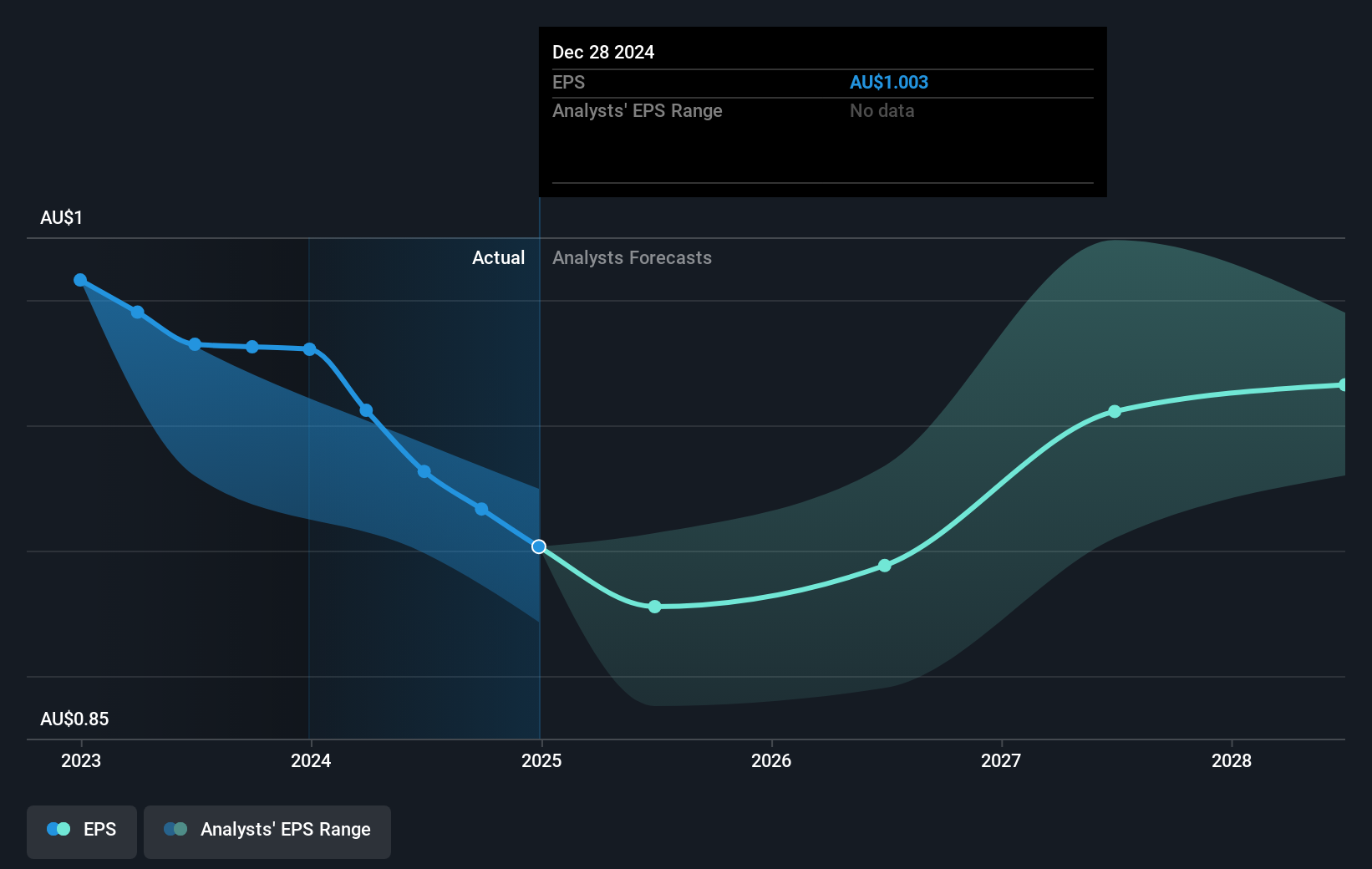Click the AU$0.85 y-axis label
The height and width of the screenshot is (869, 1372).
[74, 719]
